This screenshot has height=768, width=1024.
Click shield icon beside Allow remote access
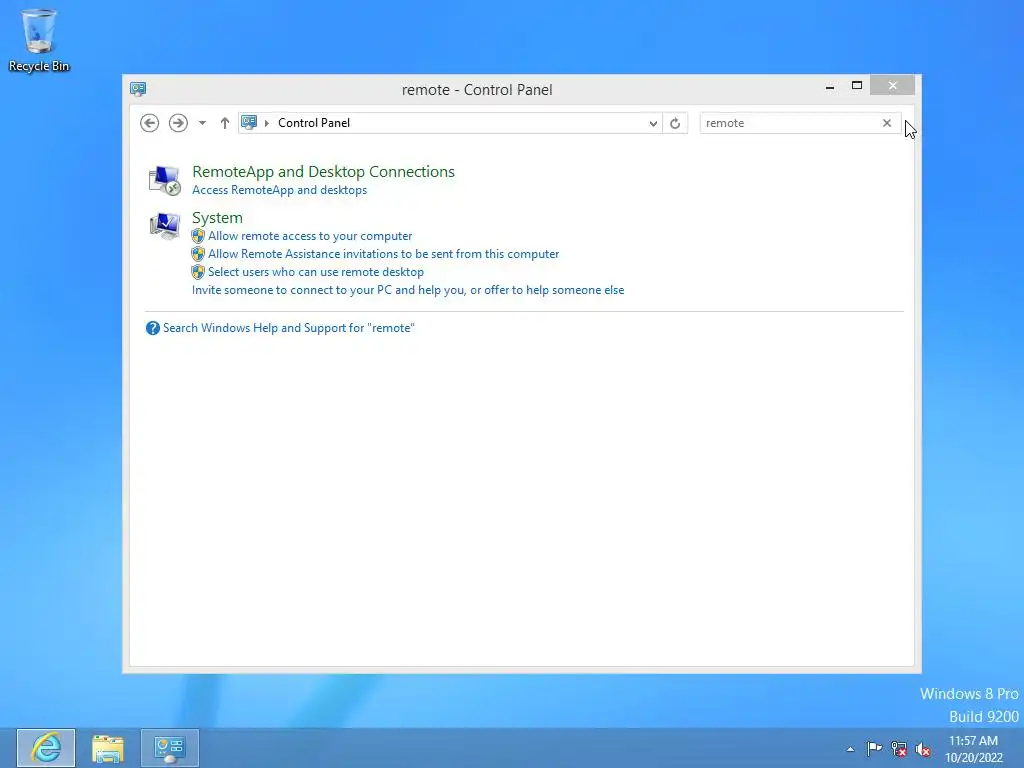(x=198, y=236)
